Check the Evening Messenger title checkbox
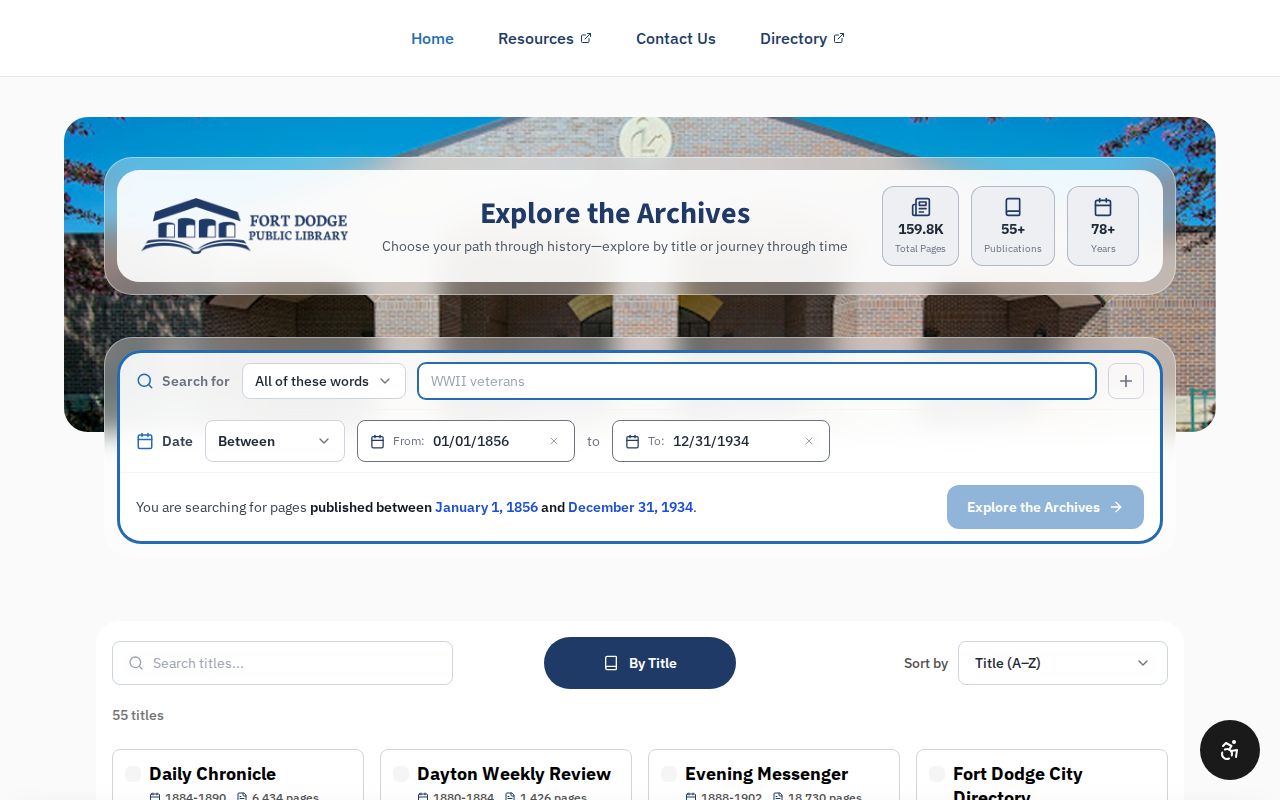 [669, 774]
